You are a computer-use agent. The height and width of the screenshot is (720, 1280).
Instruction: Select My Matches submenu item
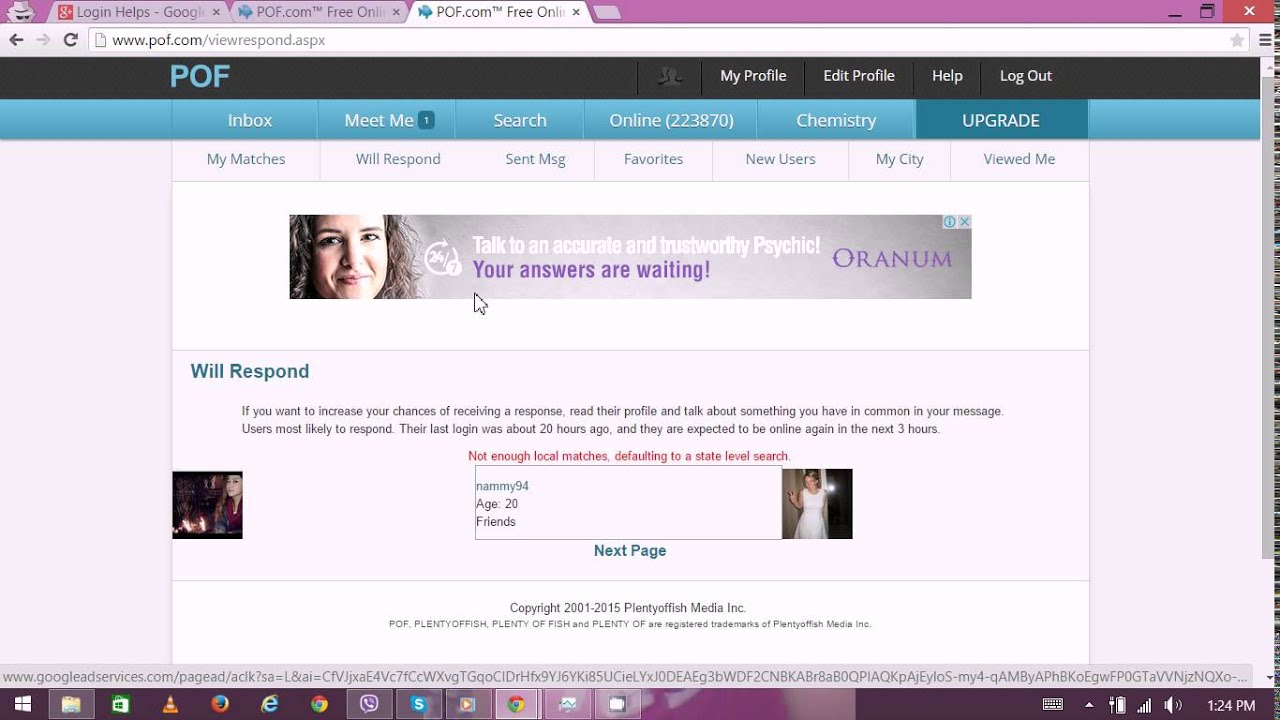pyautogui.click(x=246, y=159)
